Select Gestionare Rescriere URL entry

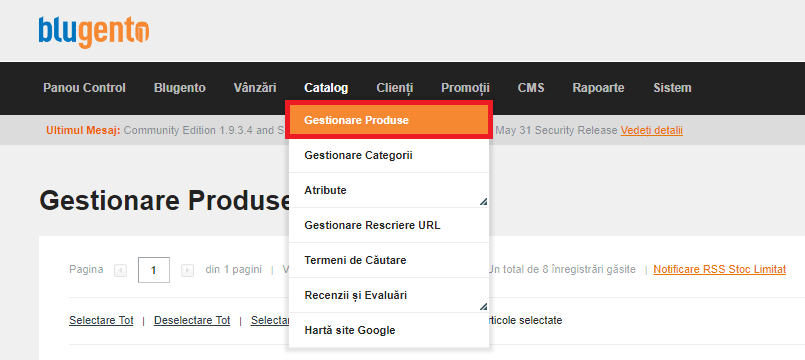[389, 225]
